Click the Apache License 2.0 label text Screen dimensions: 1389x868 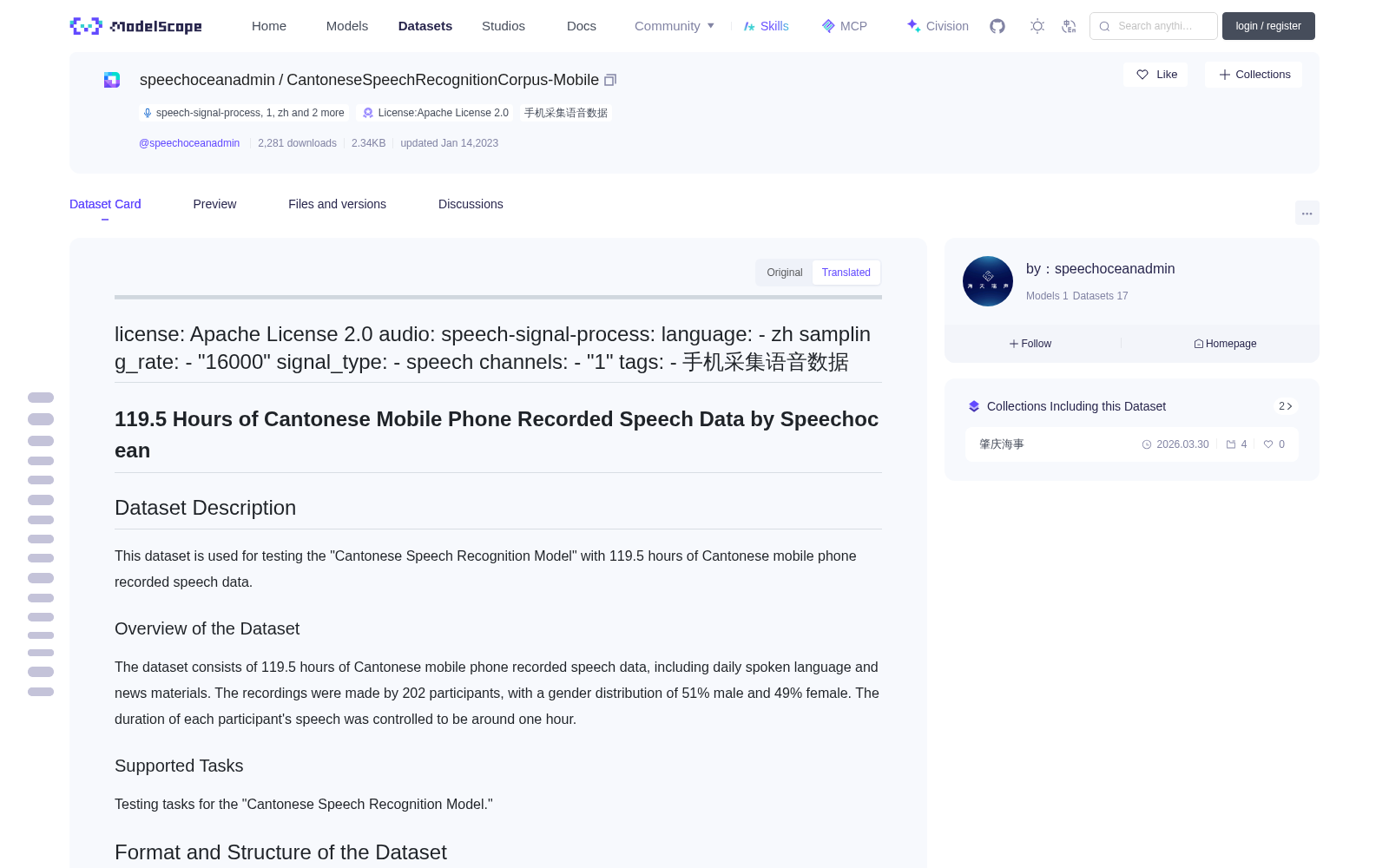(444, 113)
